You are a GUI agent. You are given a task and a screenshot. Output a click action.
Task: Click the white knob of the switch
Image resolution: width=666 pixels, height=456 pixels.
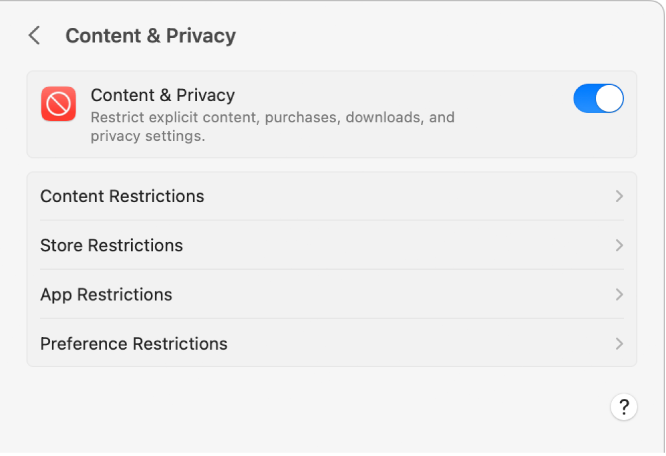(x=609, y=98)
